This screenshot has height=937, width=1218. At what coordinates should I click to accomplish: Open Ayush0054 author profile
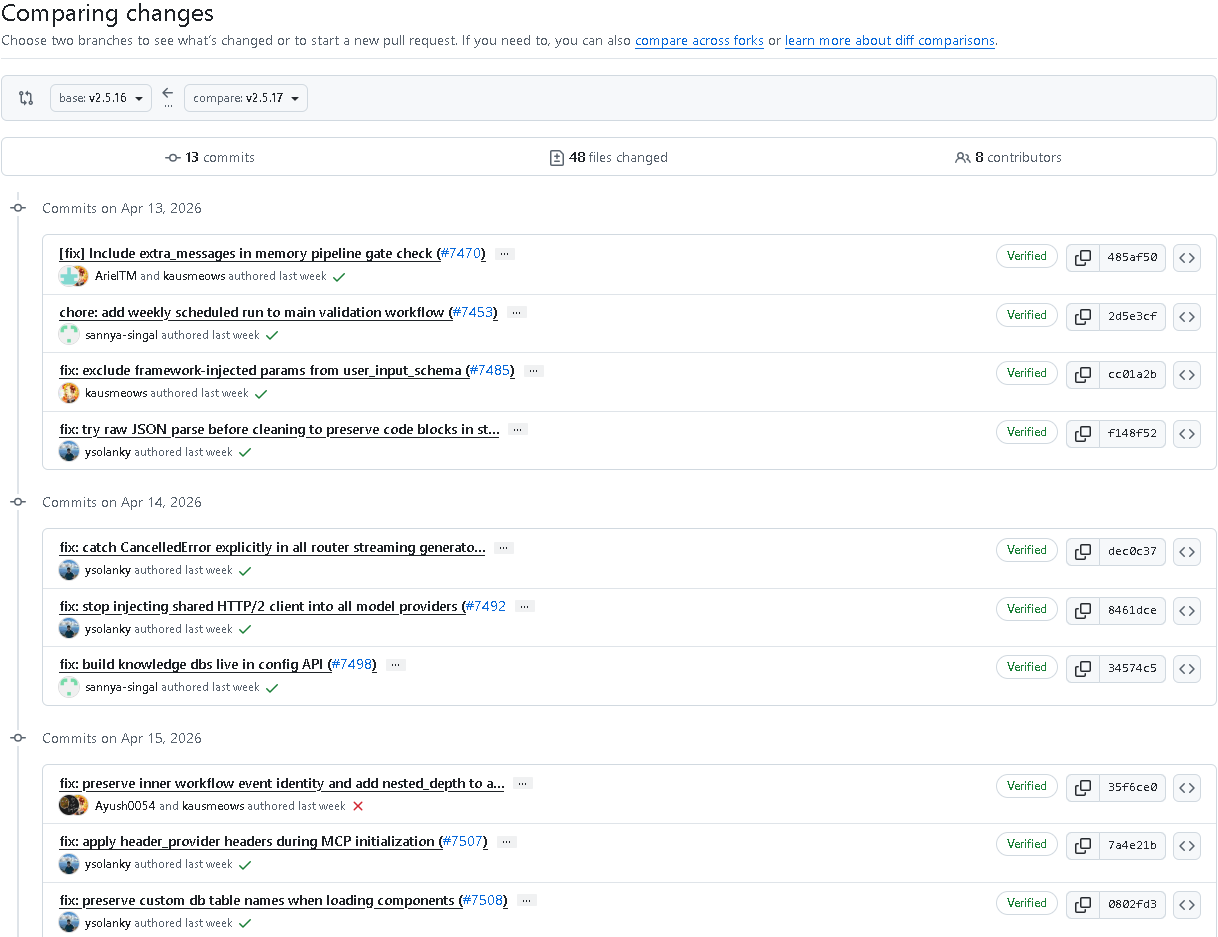pos(125,806)
